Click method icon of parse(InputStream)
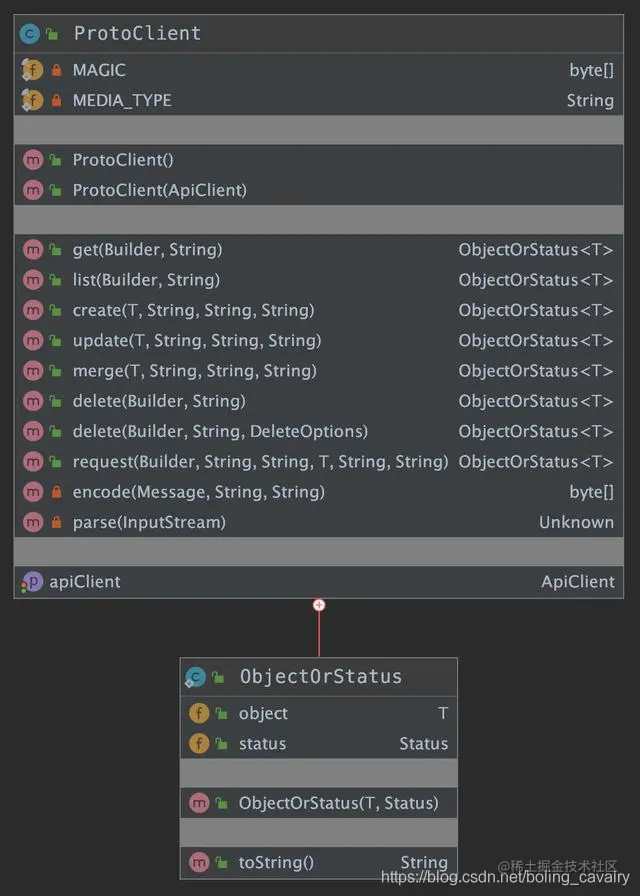 pos(33,522)
